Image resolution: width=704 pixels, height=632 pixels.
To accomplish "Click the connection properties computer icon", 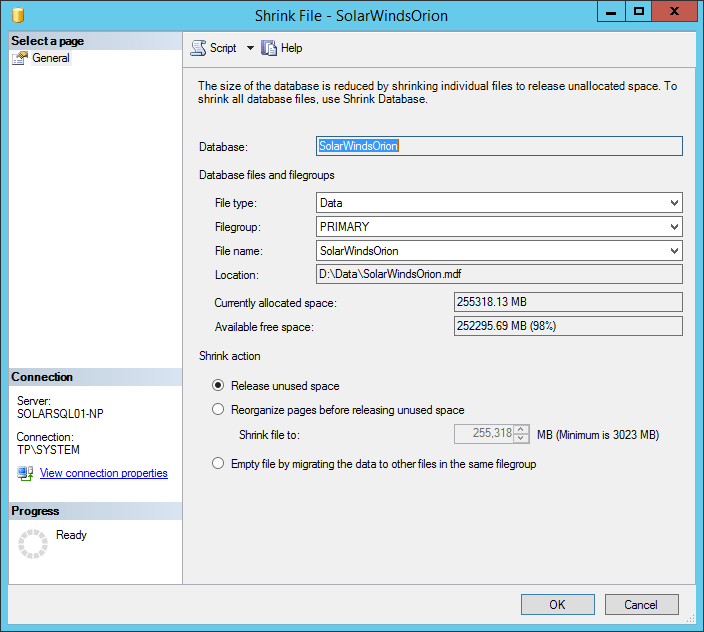I will tap(25, 473).
